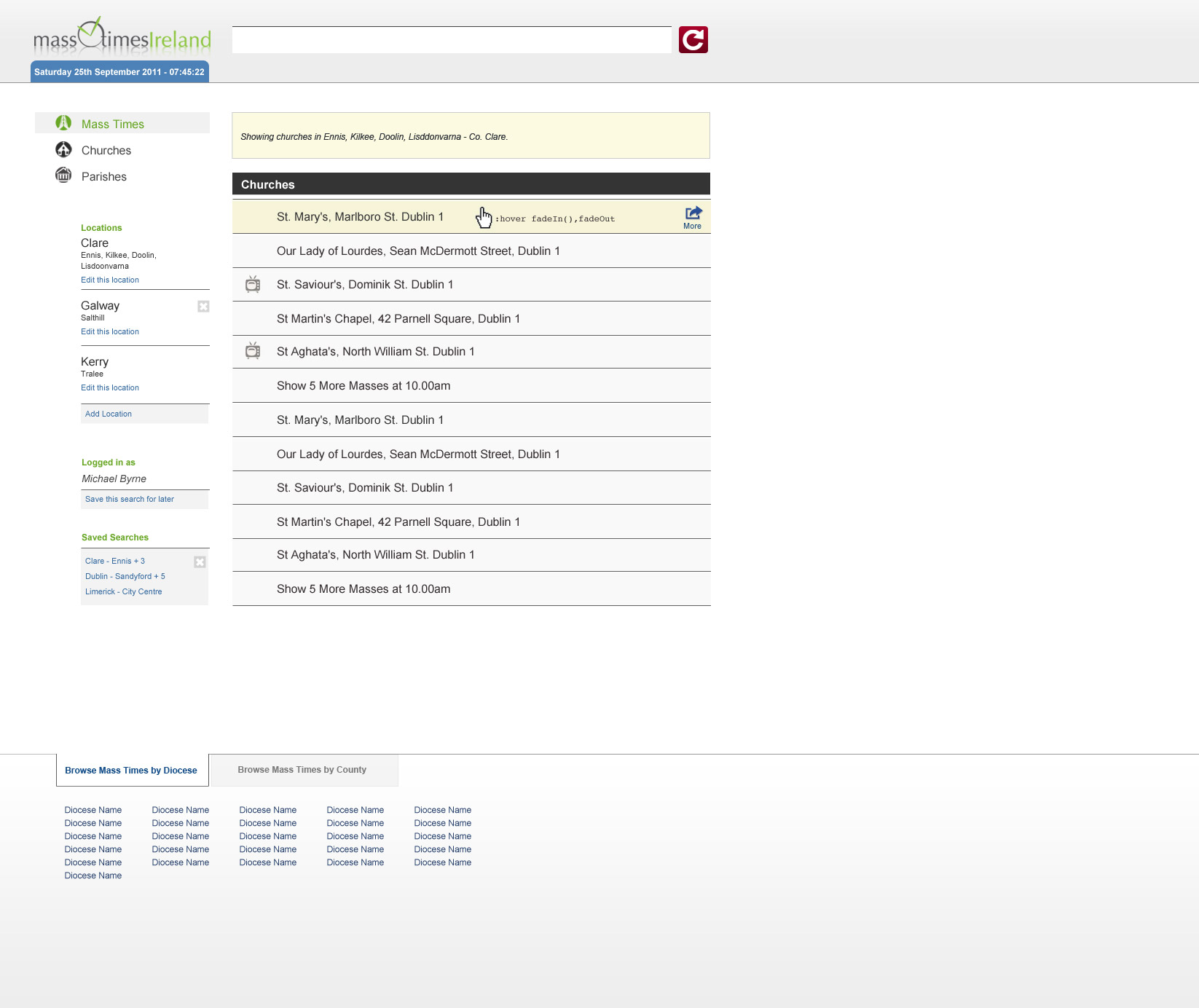Click Save this search for later
Image resolution: width=1199 pixels, height=1008 pixels.
[x=130, y=500]
